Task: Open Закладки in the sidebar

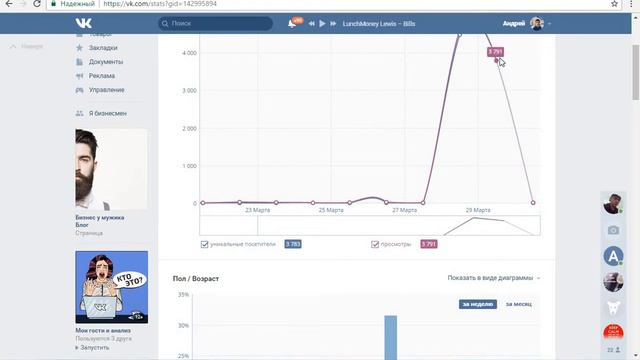Action: tap(103, 48)
